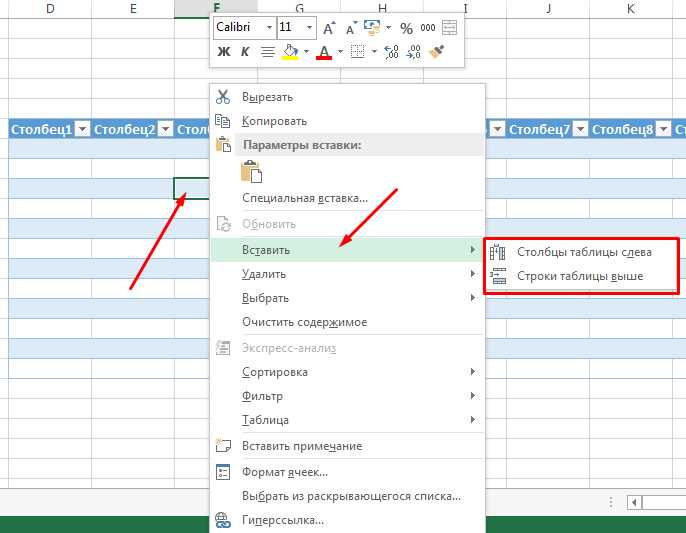Click the Столбец7 header cell text

[x=539, y=130]
